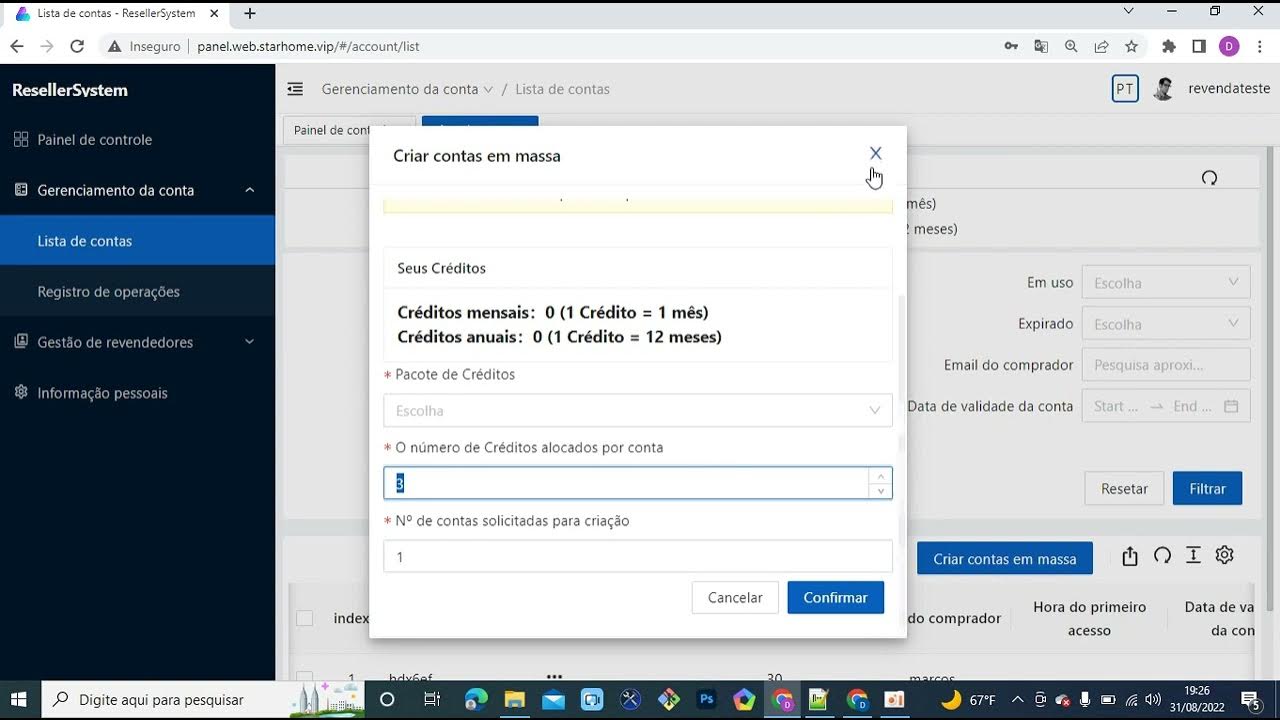
Task: Click the sidebar collapse hamburger icon
Action: pos(295,89)
